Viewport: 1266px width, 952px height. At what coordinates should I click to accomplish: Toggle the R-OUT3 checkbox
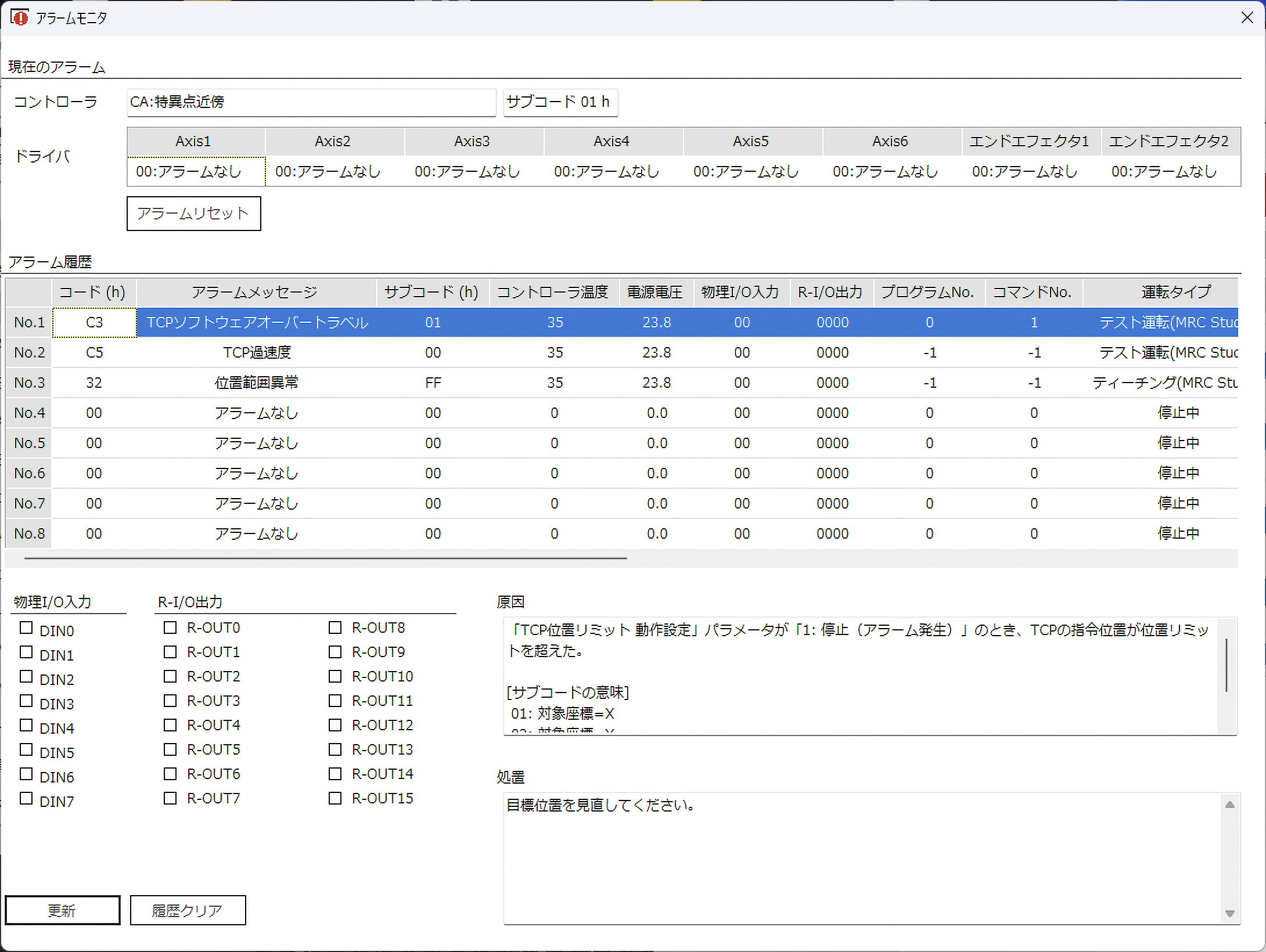(x=170, y=701)
